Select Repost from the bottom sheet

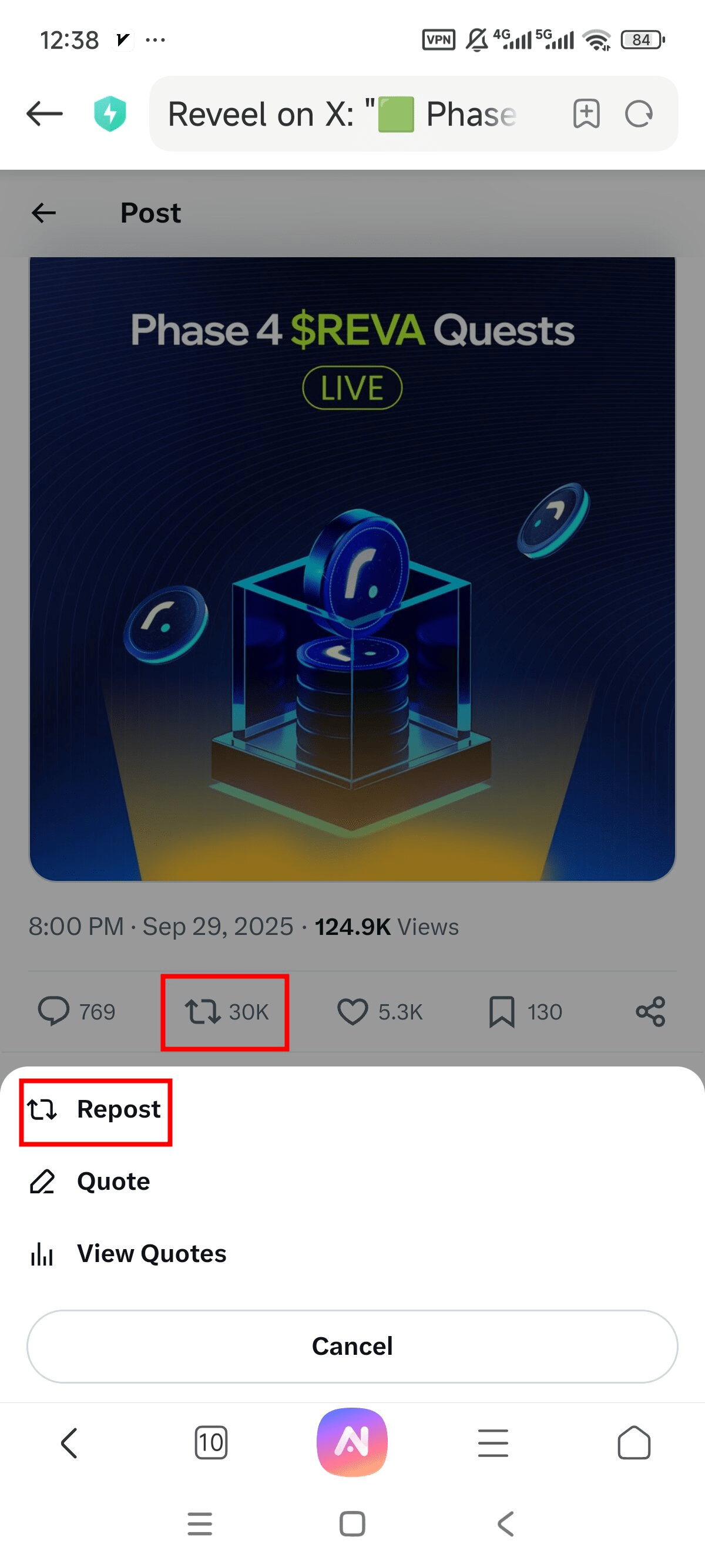(x=96, y=1110)
